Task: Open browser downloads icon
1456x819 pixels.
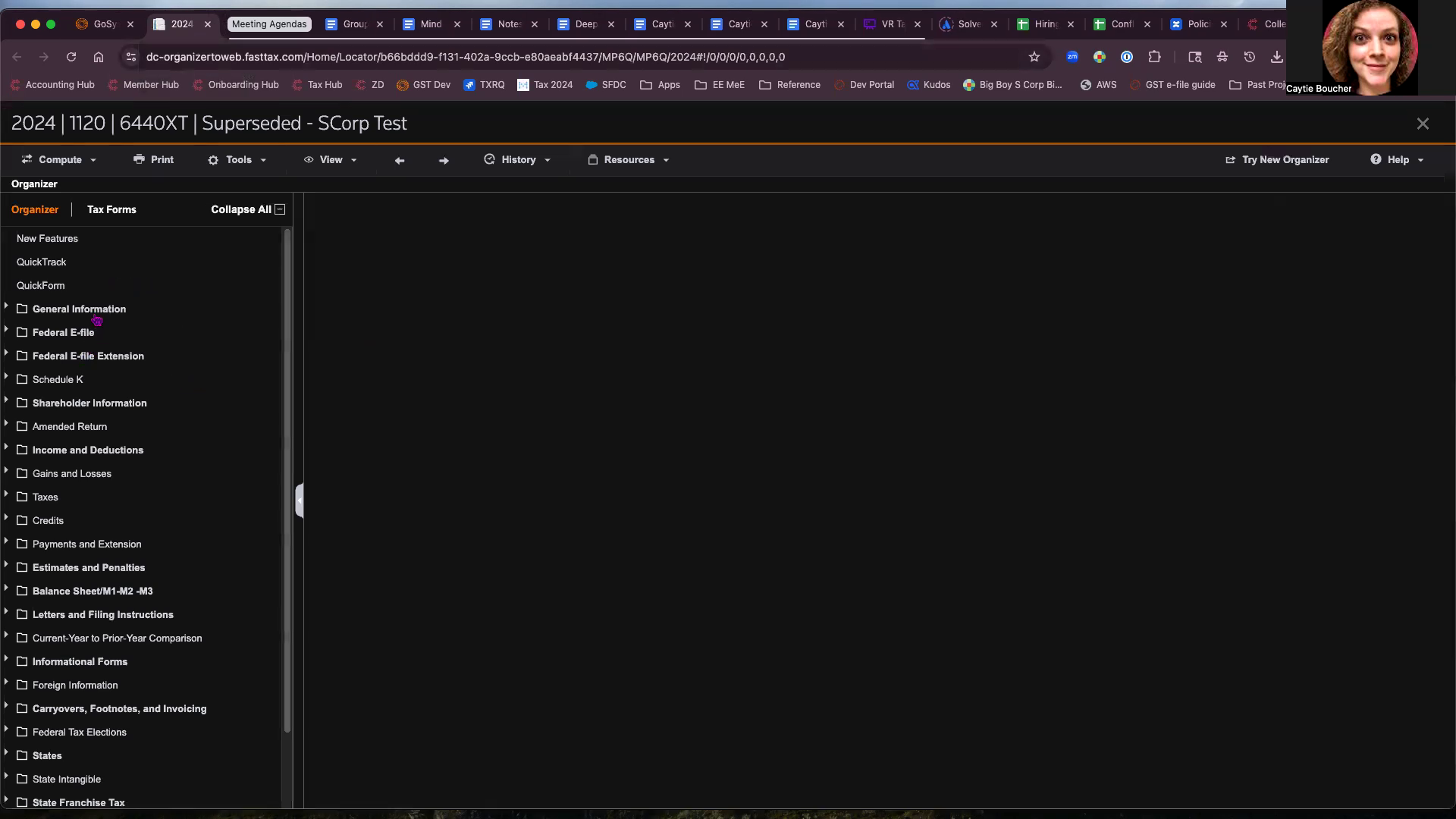Action: pyautogui.click(x=1277, y=57)
